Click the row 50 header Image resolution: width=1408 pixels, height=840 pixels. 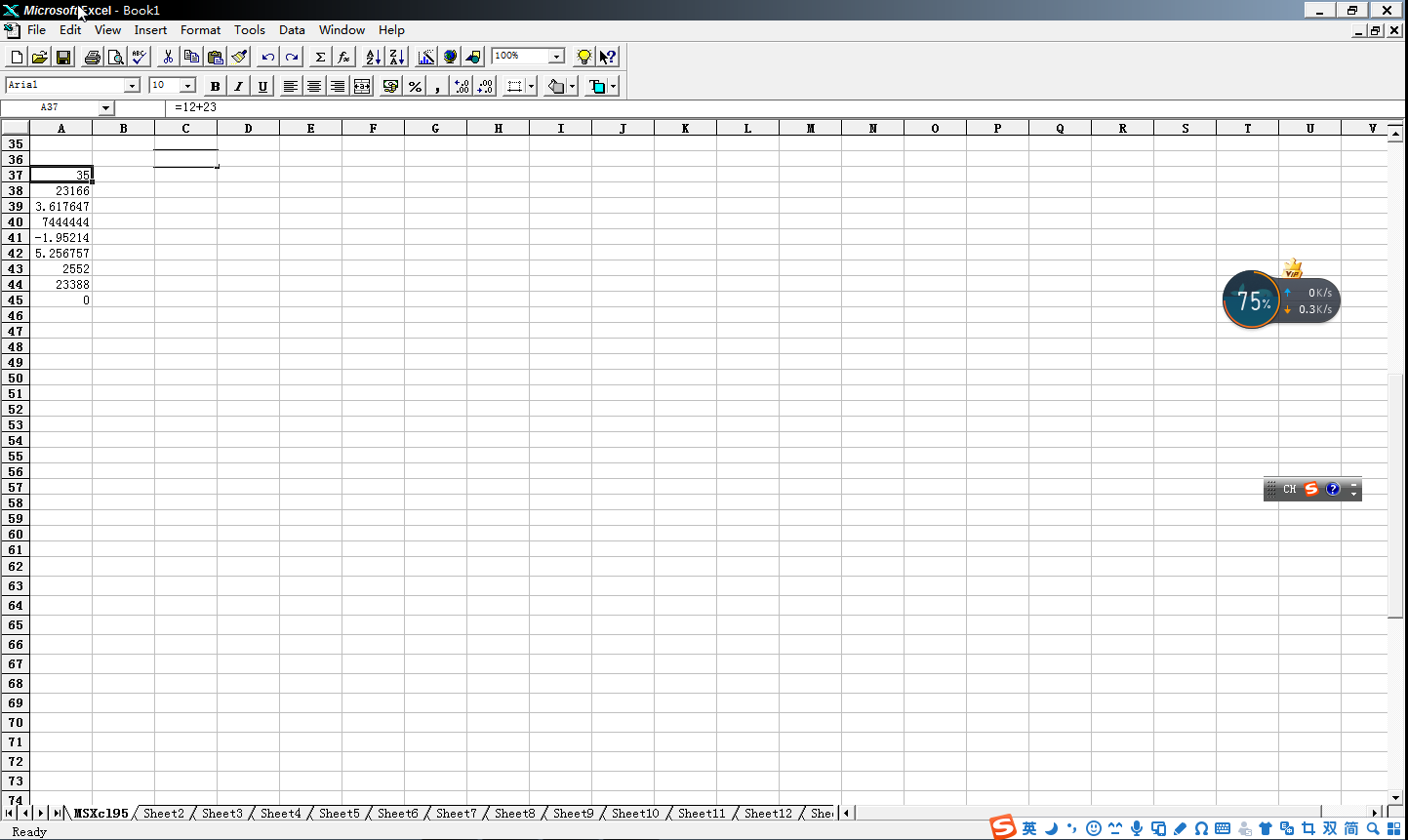(x=16, y=379)
